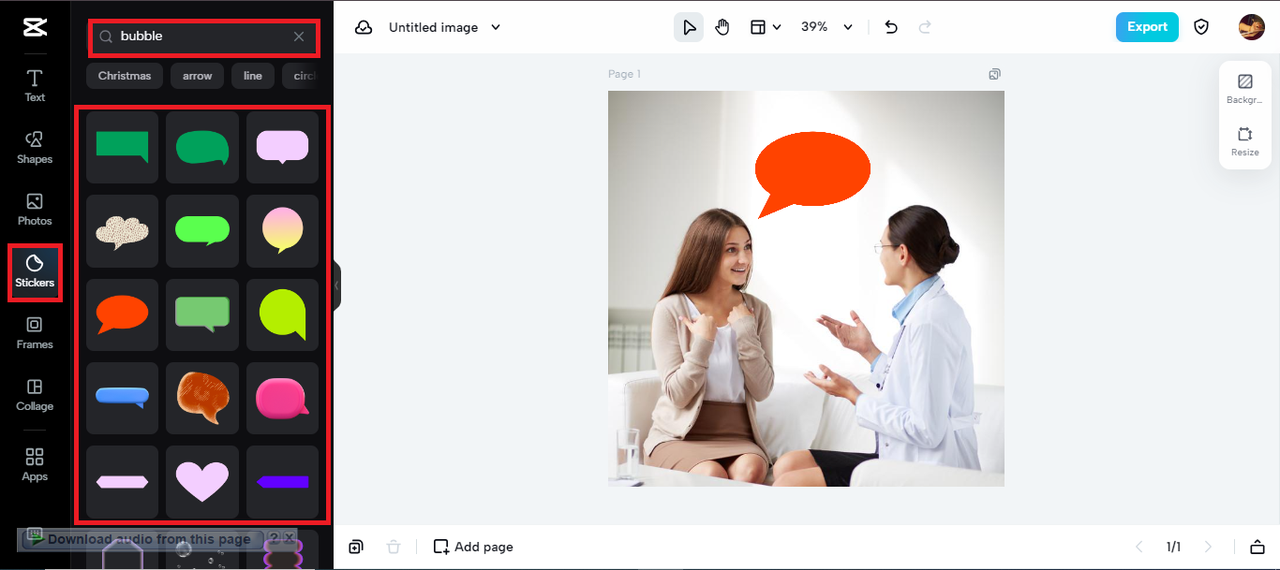The height and width of the screenshot is (570, 1280).
Task: Add the light purple hexagon banner sticker
Action: (x=122, y=482)
